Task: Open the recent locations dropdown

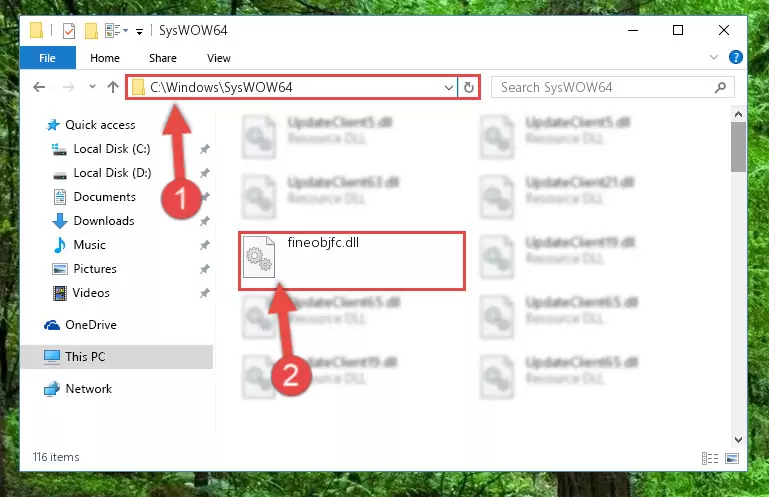Action: pos(92,87)
